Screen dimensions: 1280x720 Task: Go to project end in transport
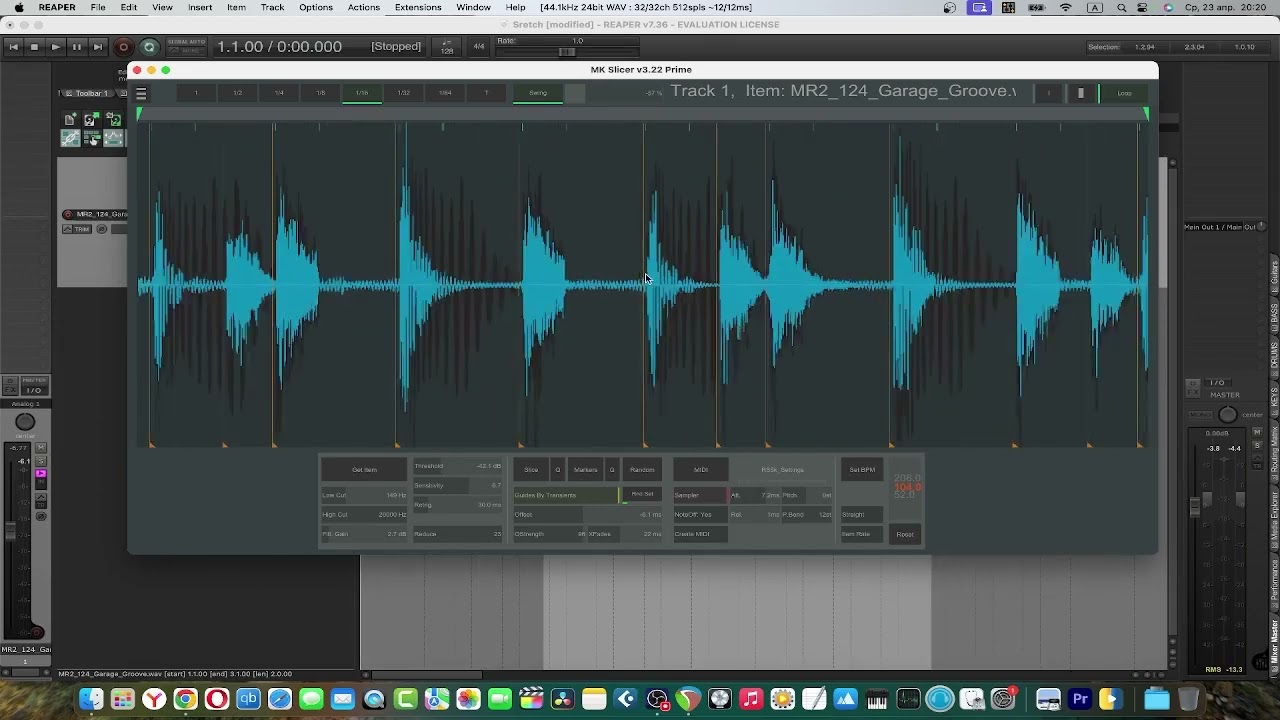click(x=97, y=47)
